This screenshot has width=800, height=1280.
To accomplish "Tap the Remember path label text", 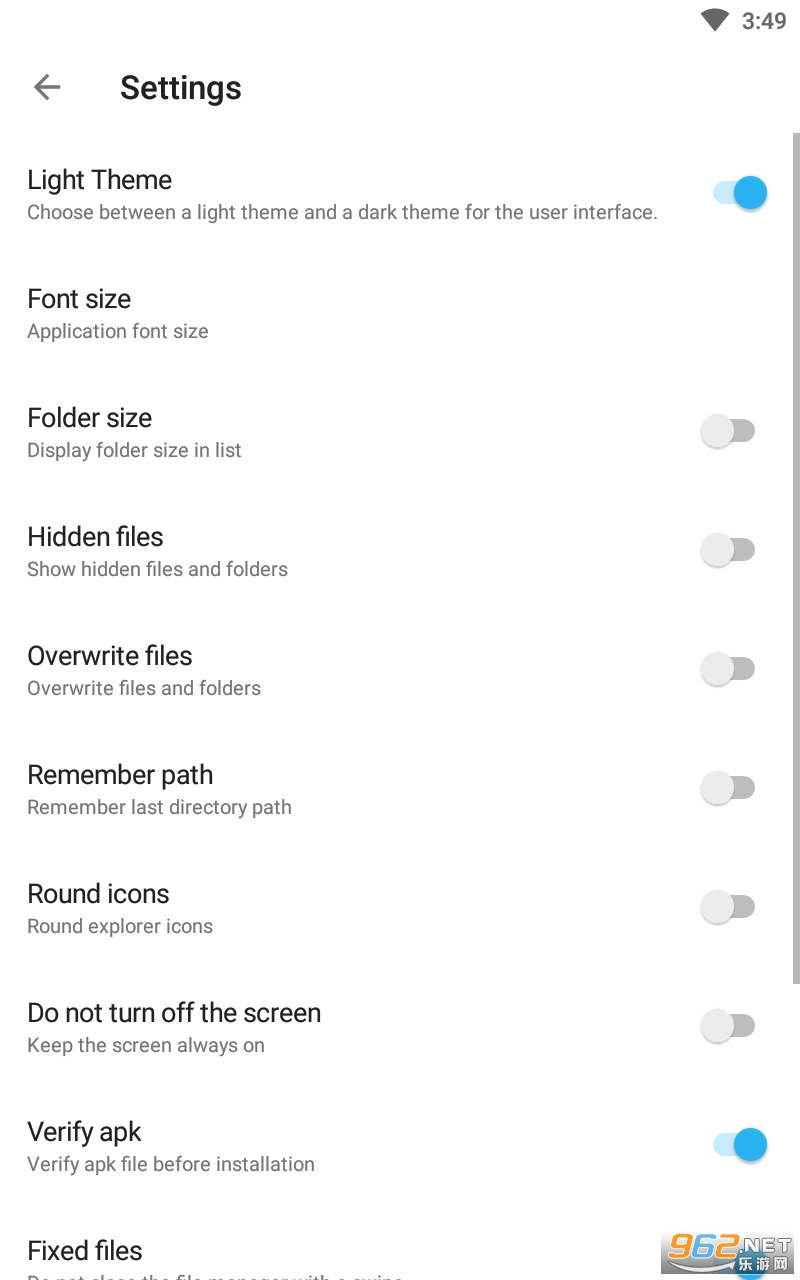I will (120, 775).
